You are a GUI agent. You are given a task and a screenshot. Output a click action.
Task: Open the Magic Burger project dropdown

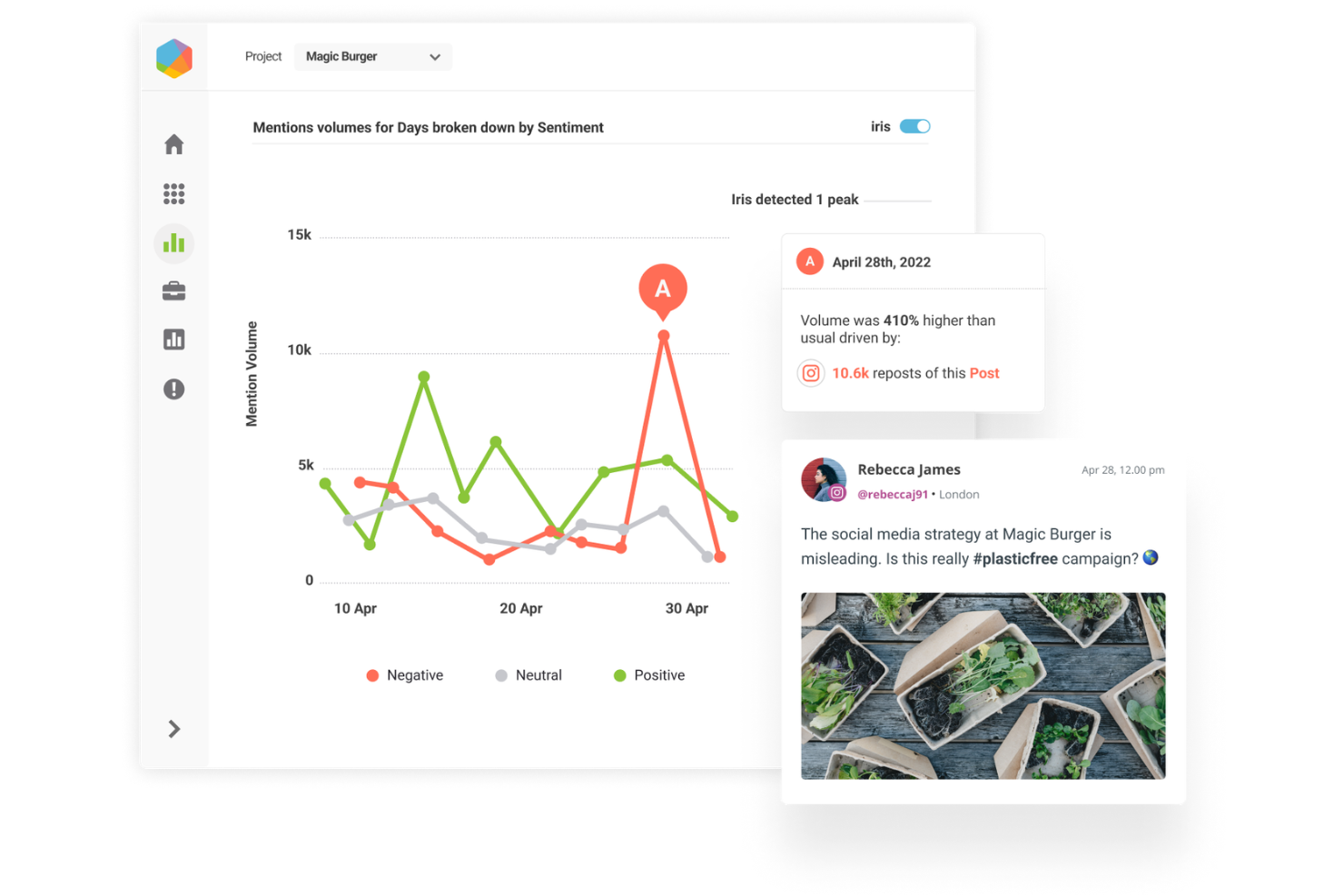click(372, 56)
